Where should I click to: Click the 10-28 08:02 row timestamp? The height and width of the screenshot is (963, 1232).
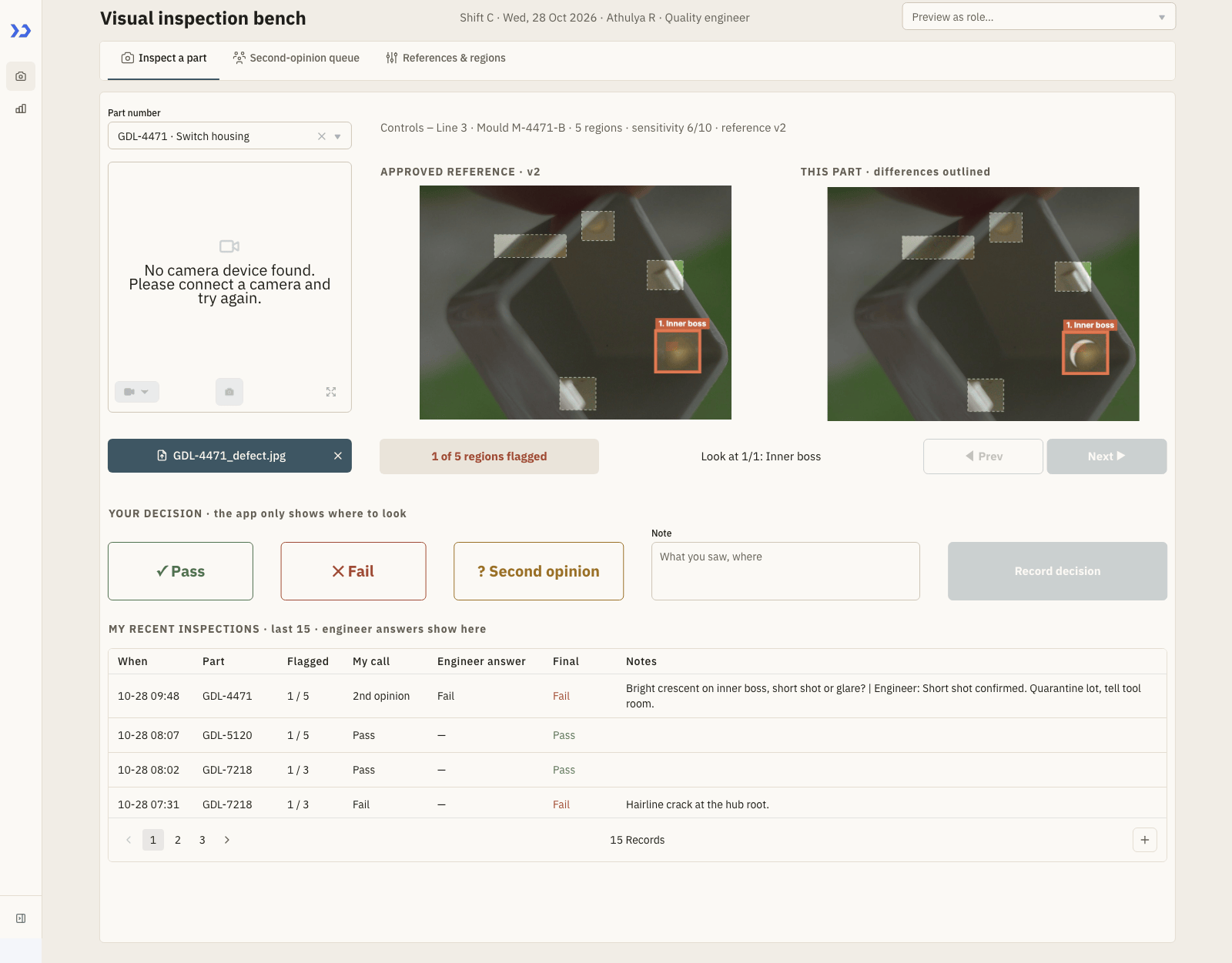[149, 770]
